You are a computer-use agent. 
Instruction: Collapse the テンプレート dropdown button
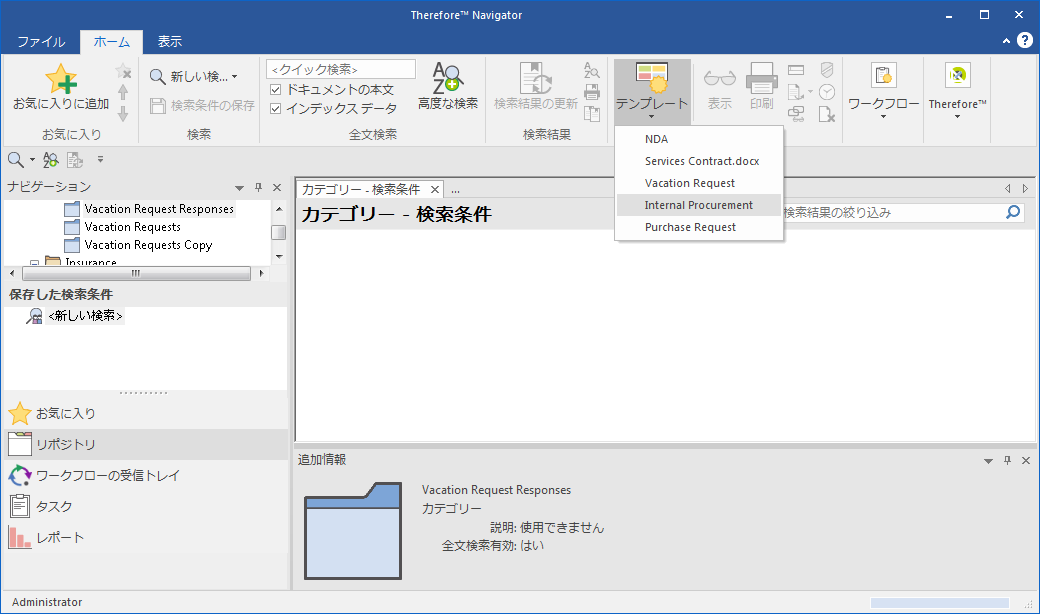click(652, 92)
